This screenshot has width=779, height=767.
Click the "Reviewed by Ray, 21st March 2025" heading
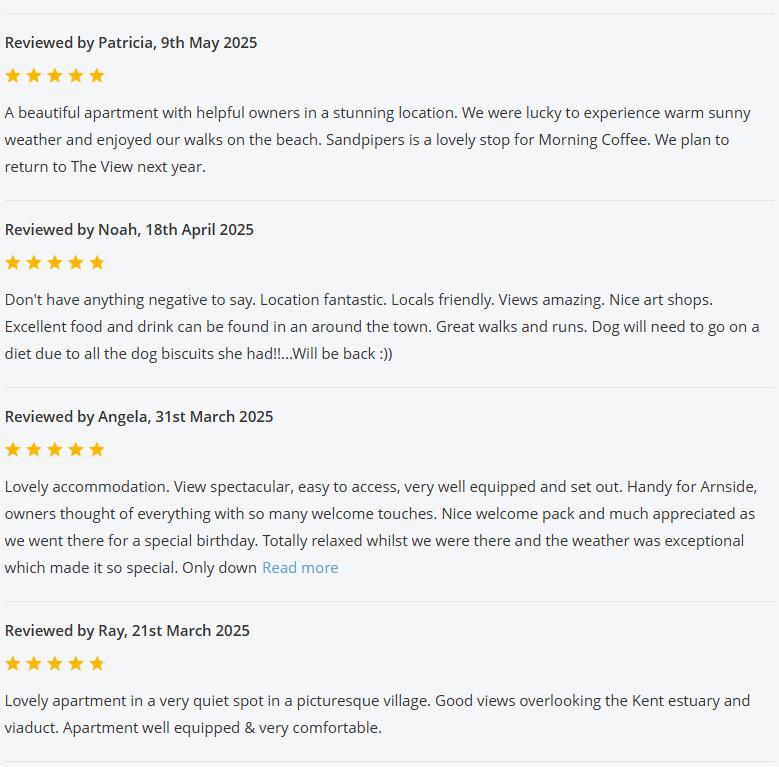point(127,631)
